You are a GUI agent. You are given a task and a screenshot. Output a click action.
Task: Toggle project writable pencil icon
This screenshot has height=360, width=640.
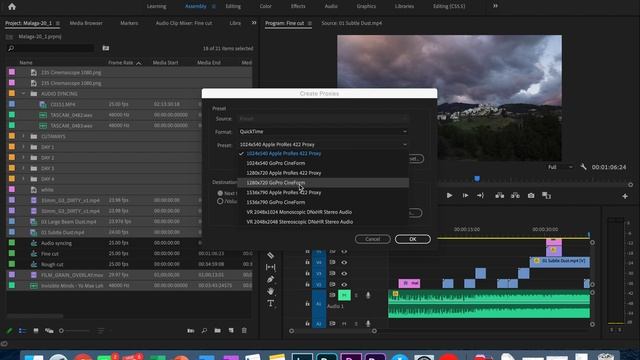[x=9, y=331]
